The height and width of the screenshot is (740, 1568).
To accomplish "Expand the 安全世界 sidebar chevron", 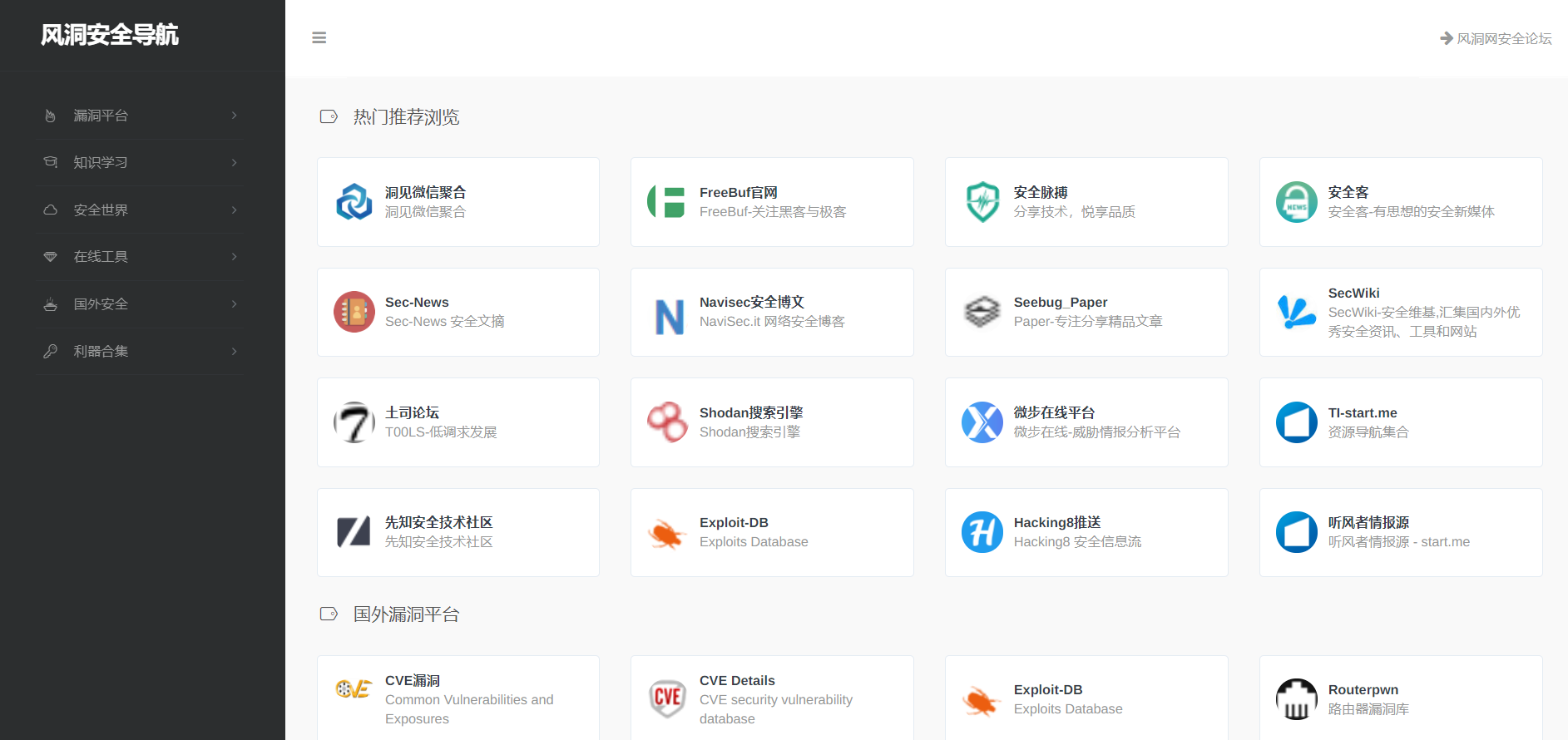I will tap(235, 210).
